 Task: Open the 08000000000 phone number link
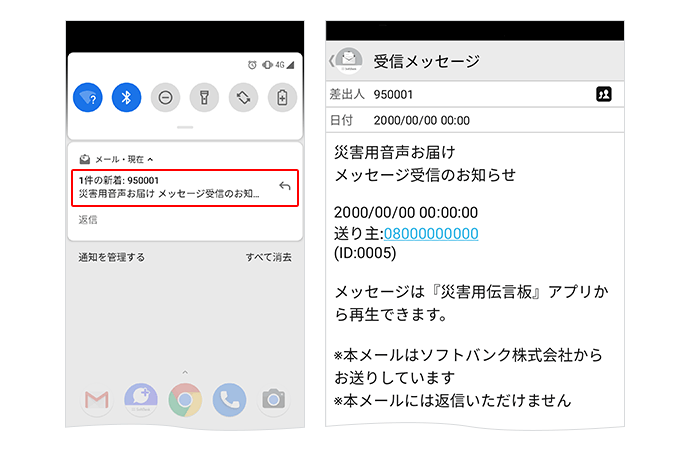(x=431, y=233)
